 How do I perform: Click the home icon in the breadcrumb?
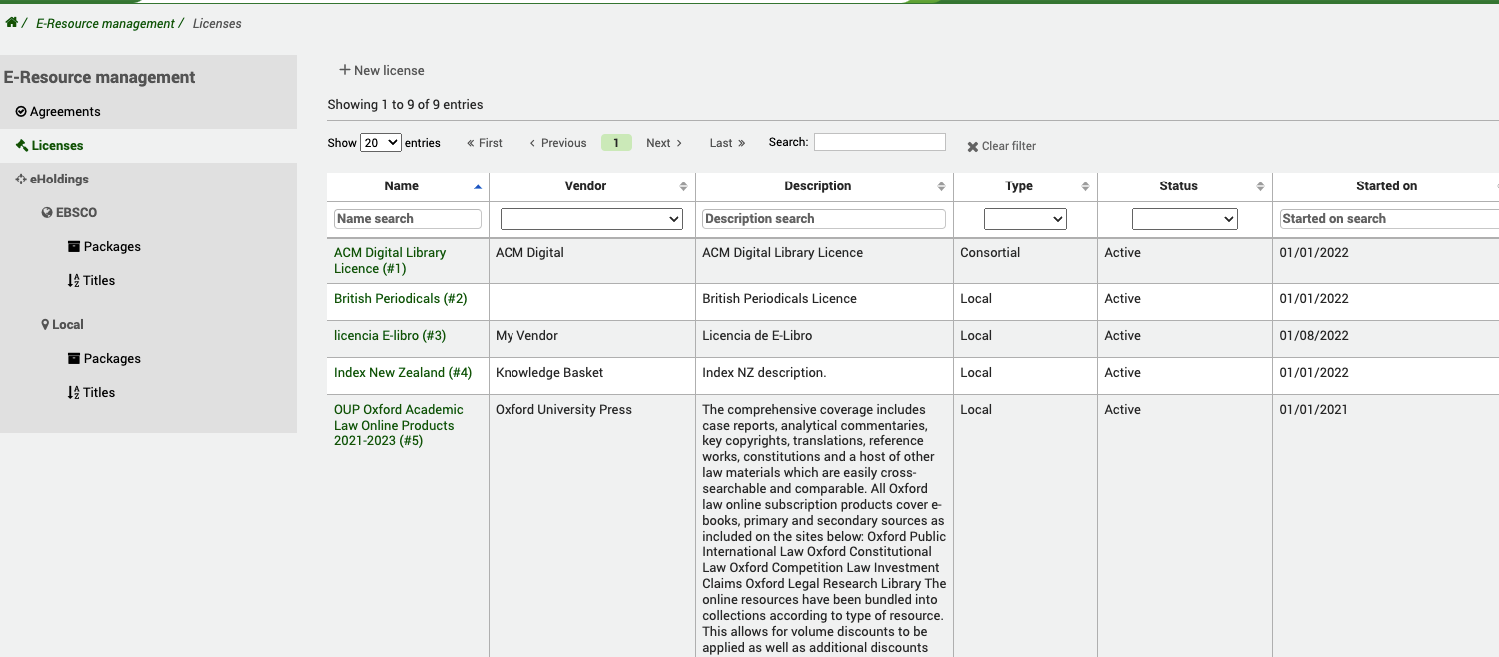(x=12, y=22)
